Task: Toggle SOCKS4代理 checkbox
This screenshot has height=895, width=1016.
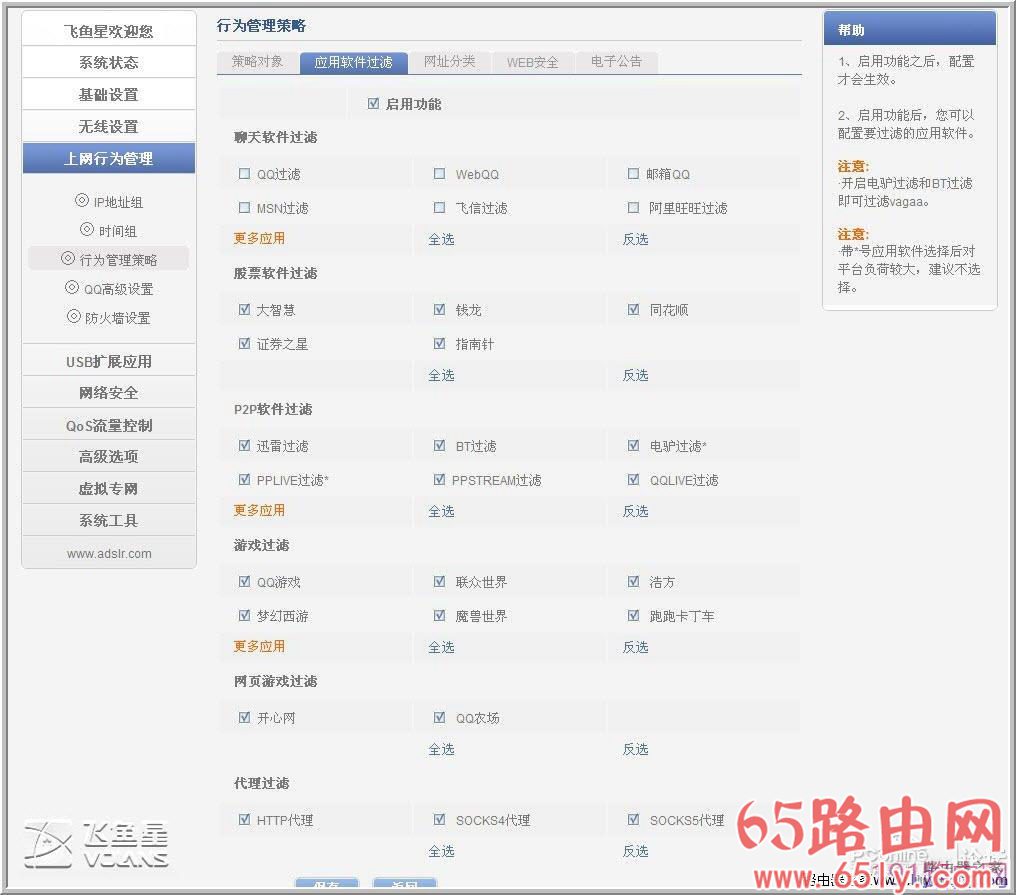Action: pos(439,819)
